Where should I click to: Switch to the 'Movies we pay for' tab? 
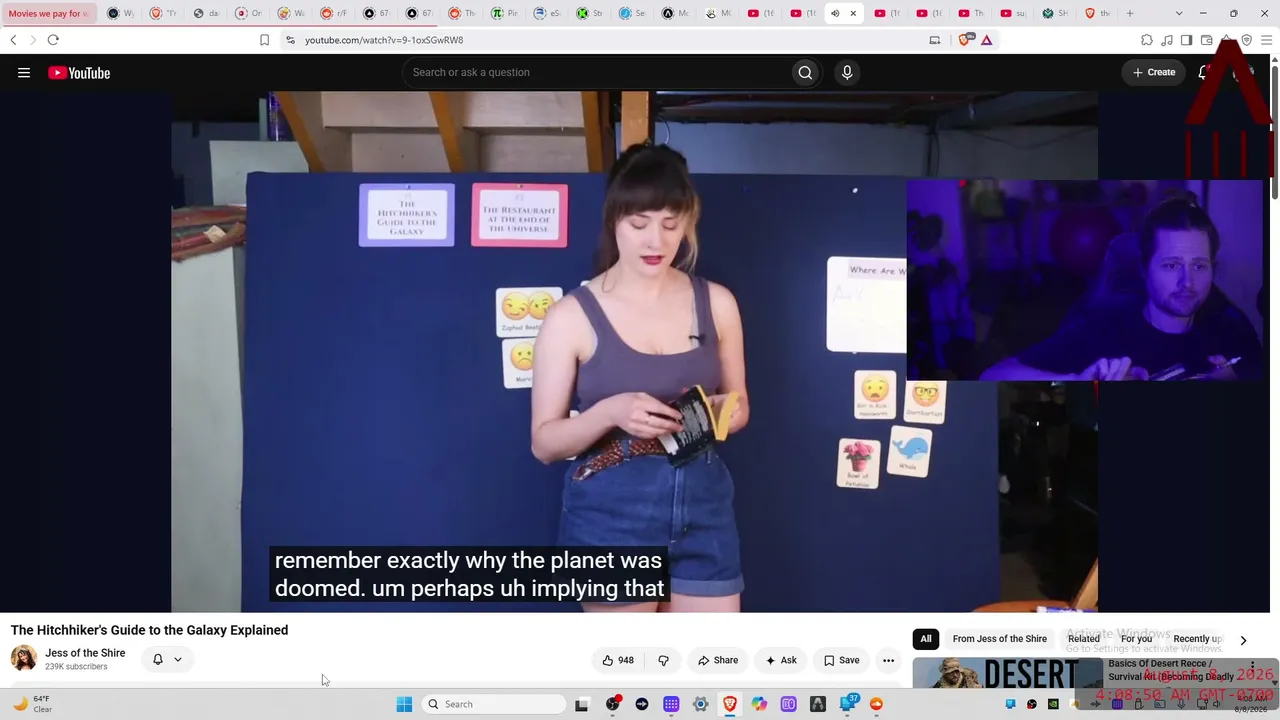(48, 13)
